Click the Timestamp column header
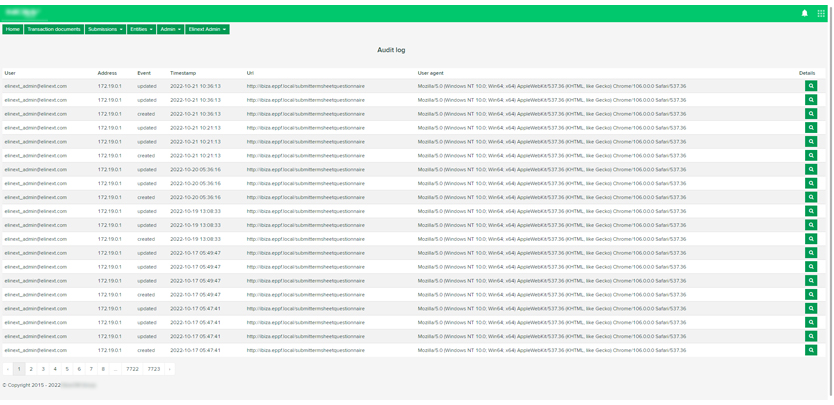This screenshot has width=834, height=405. [x=183, y=73]
